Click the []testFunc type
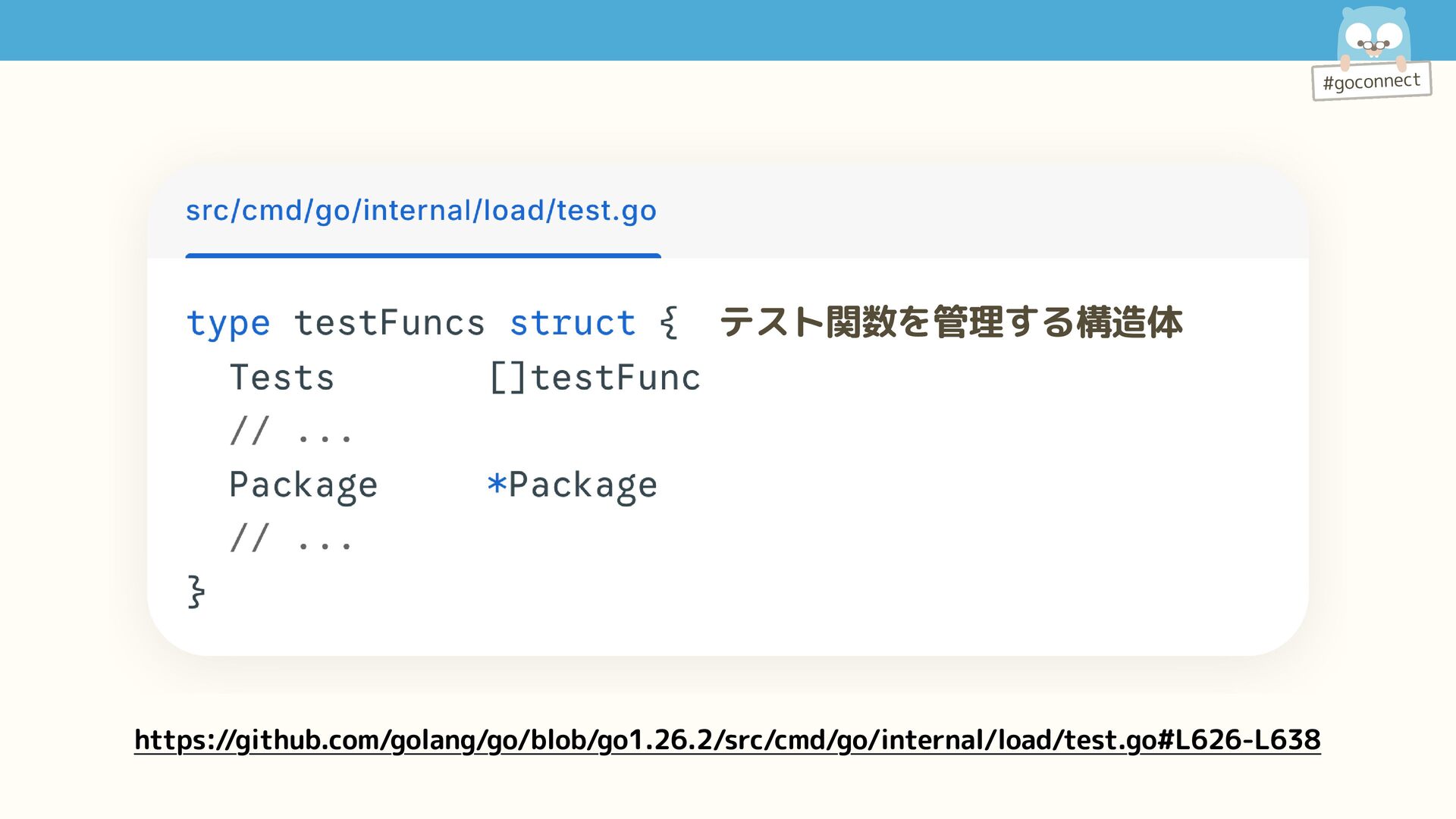Viewport: 1456px width, 819px height. point(595,378)
